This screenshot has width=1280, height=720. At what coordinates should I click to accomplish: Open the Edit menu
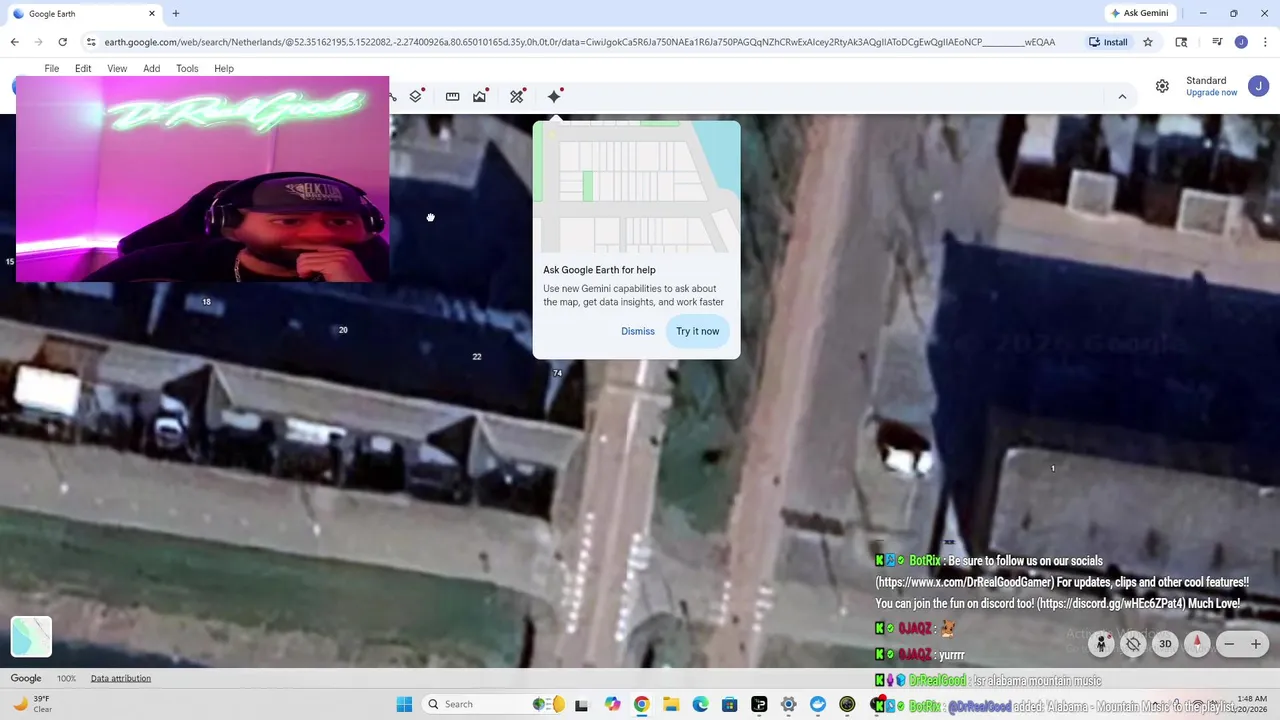[x=83, y=69]
